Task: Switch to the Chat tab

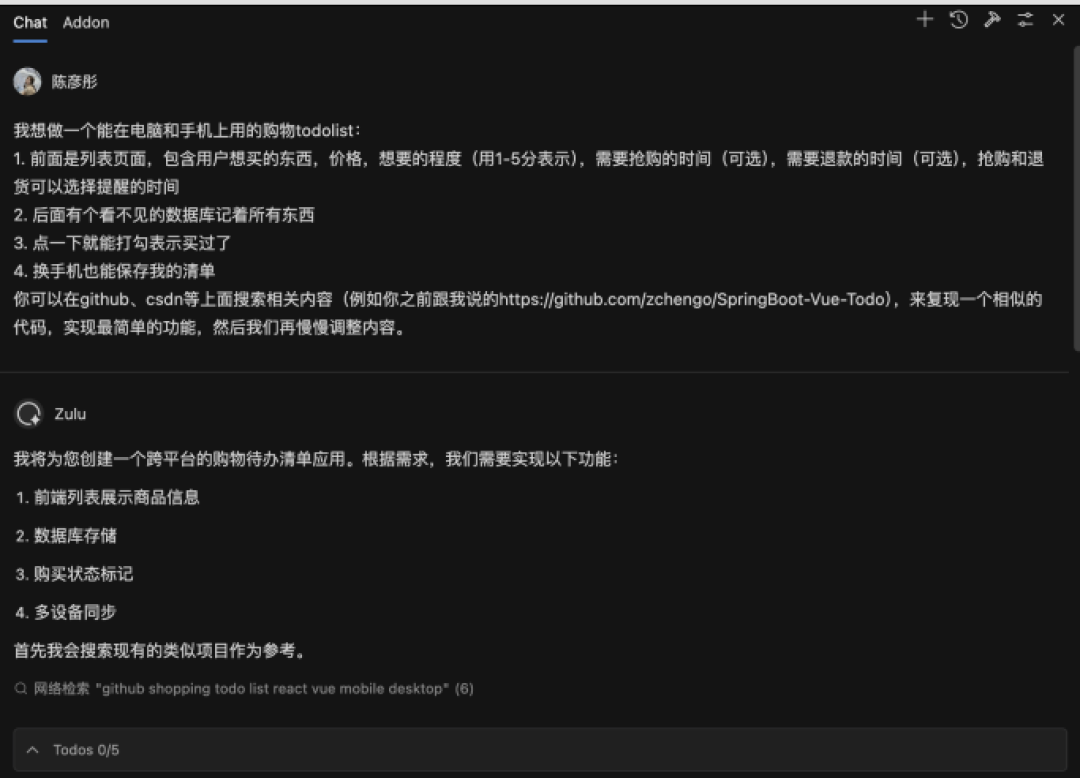Action: point(30,23)
